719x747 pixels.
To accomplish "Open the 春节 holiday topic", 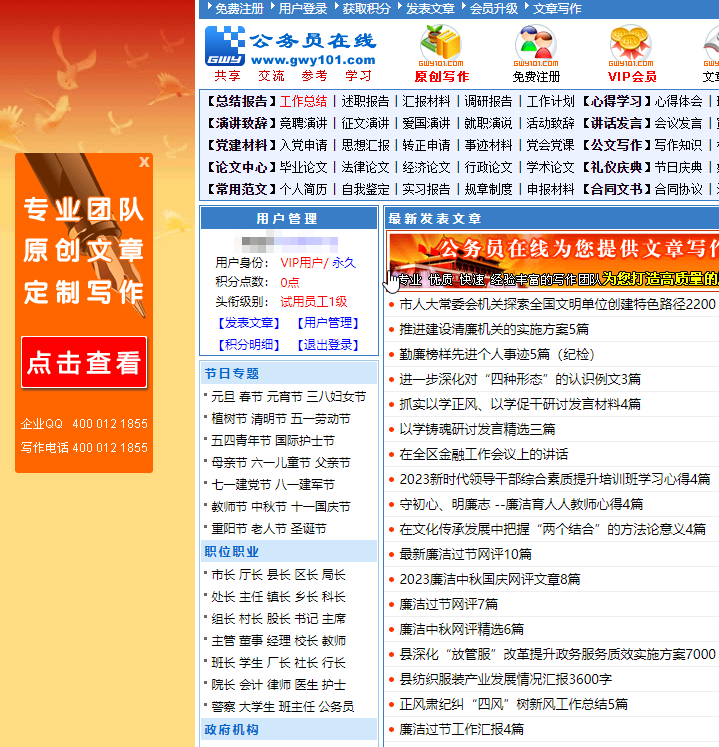I will (x=251, y=397).
